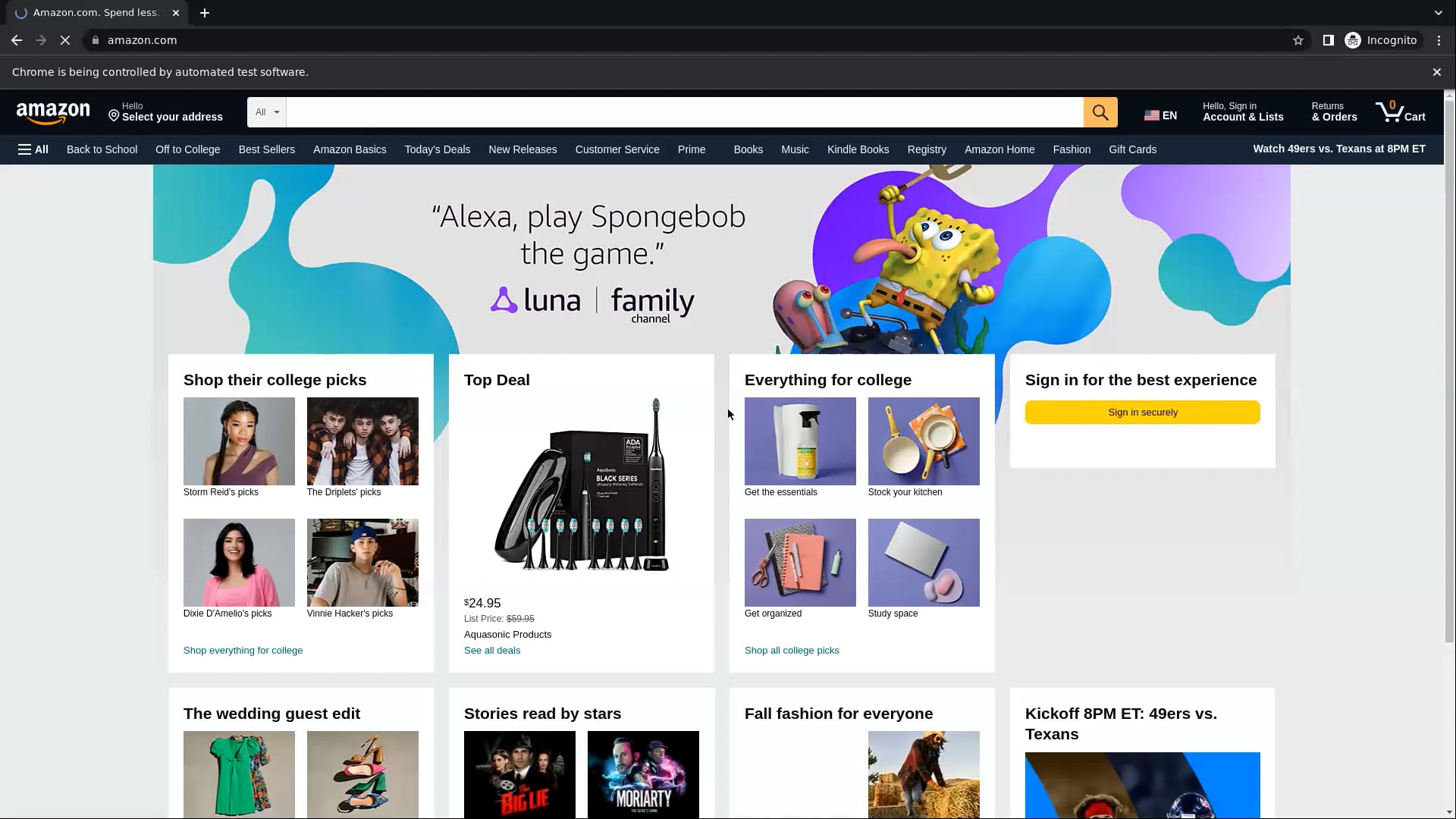1456x819 pixels.
Task: Open Storm Reid's picks thumbnail
Action: (x=239, y=441)
